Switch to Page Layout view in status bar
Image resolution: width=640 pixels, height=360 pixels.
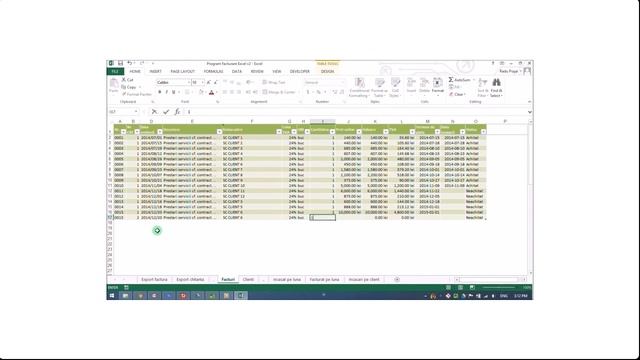point(460,288)
